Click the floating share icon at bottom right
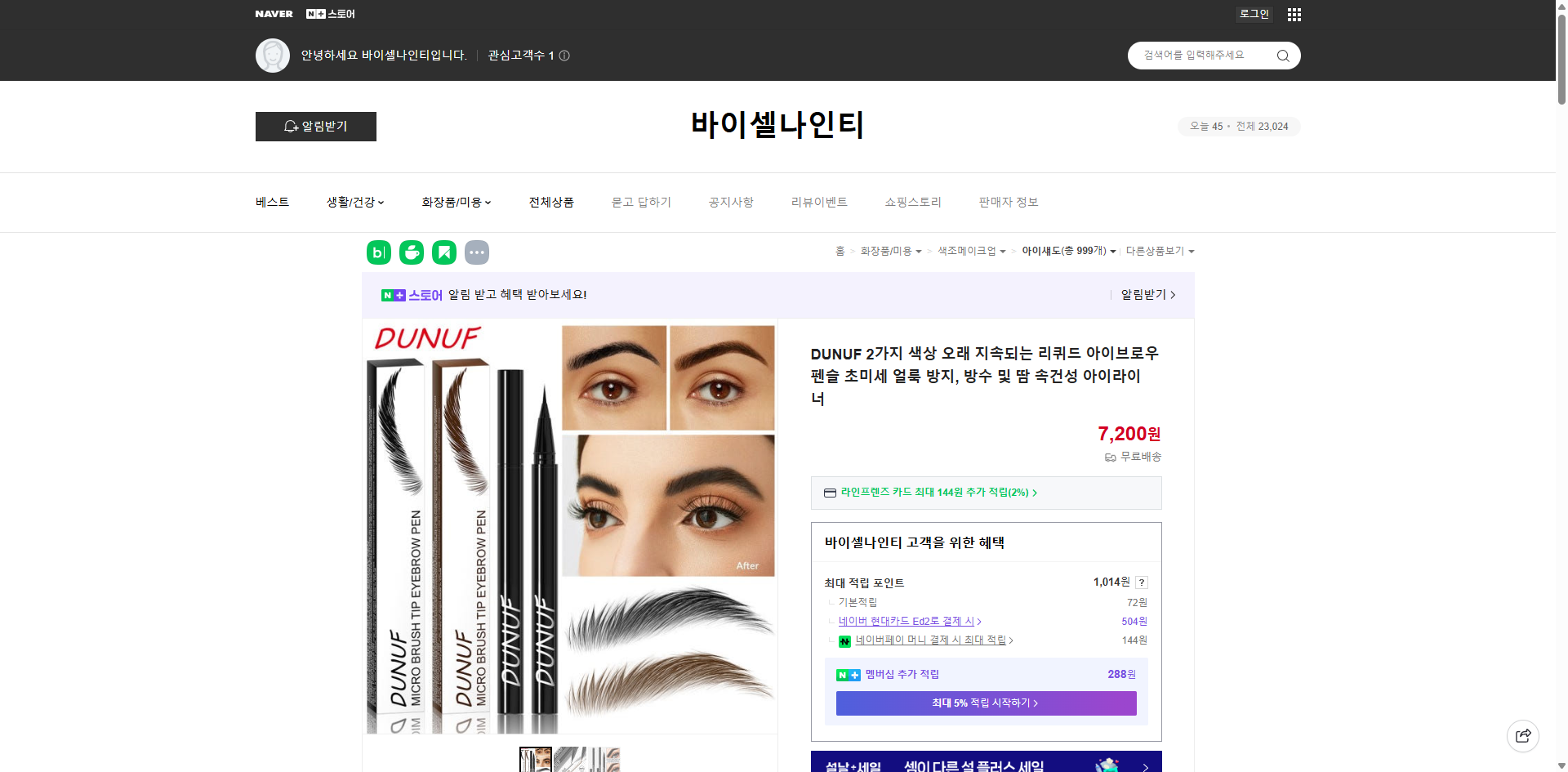Viewport: 1568px width, 772px height. tap(1523, 735)
